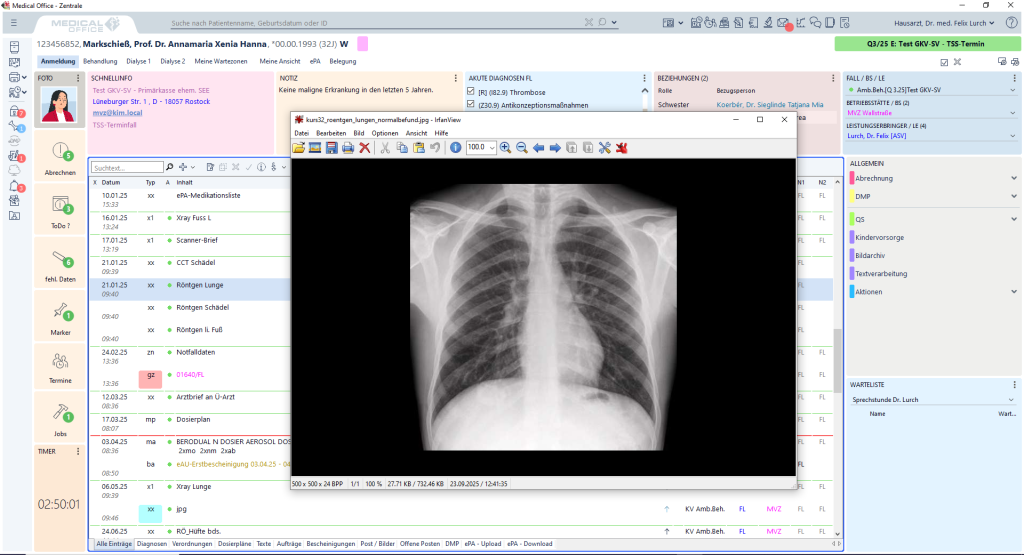This screenshot has width=1024, height=555.
Task: Click the IrfanView save disk icon
Action: pyautogui.click(x=331, y=147)
